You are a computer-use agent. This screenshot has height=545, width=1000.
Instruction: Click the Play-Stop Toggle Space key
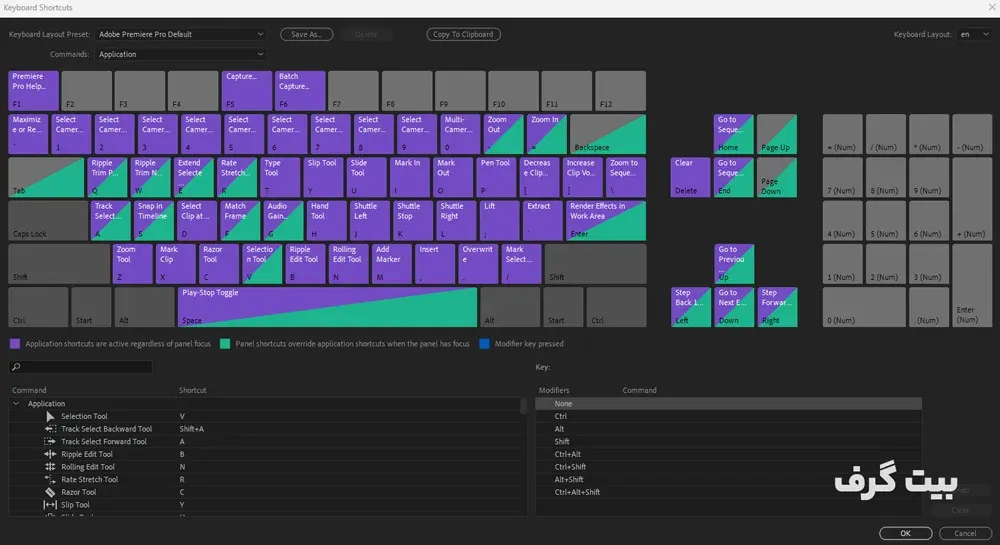327,307
